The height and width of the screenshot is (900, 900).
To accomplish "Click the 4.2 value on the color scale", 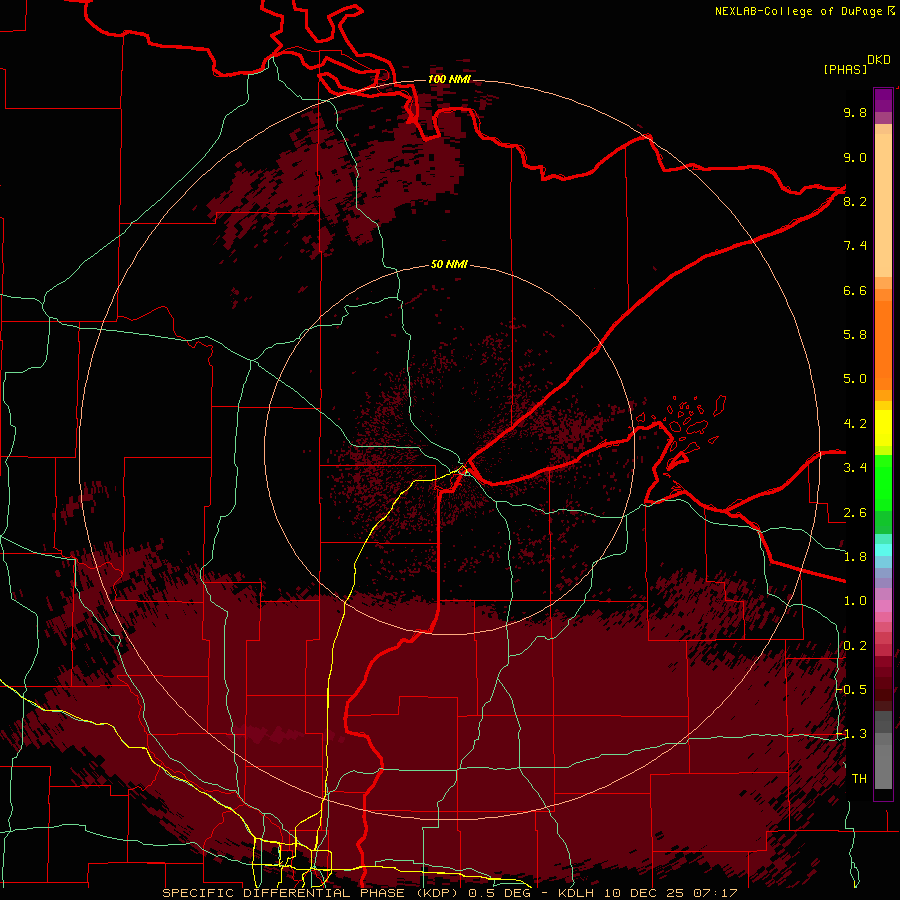I will 855,424.
